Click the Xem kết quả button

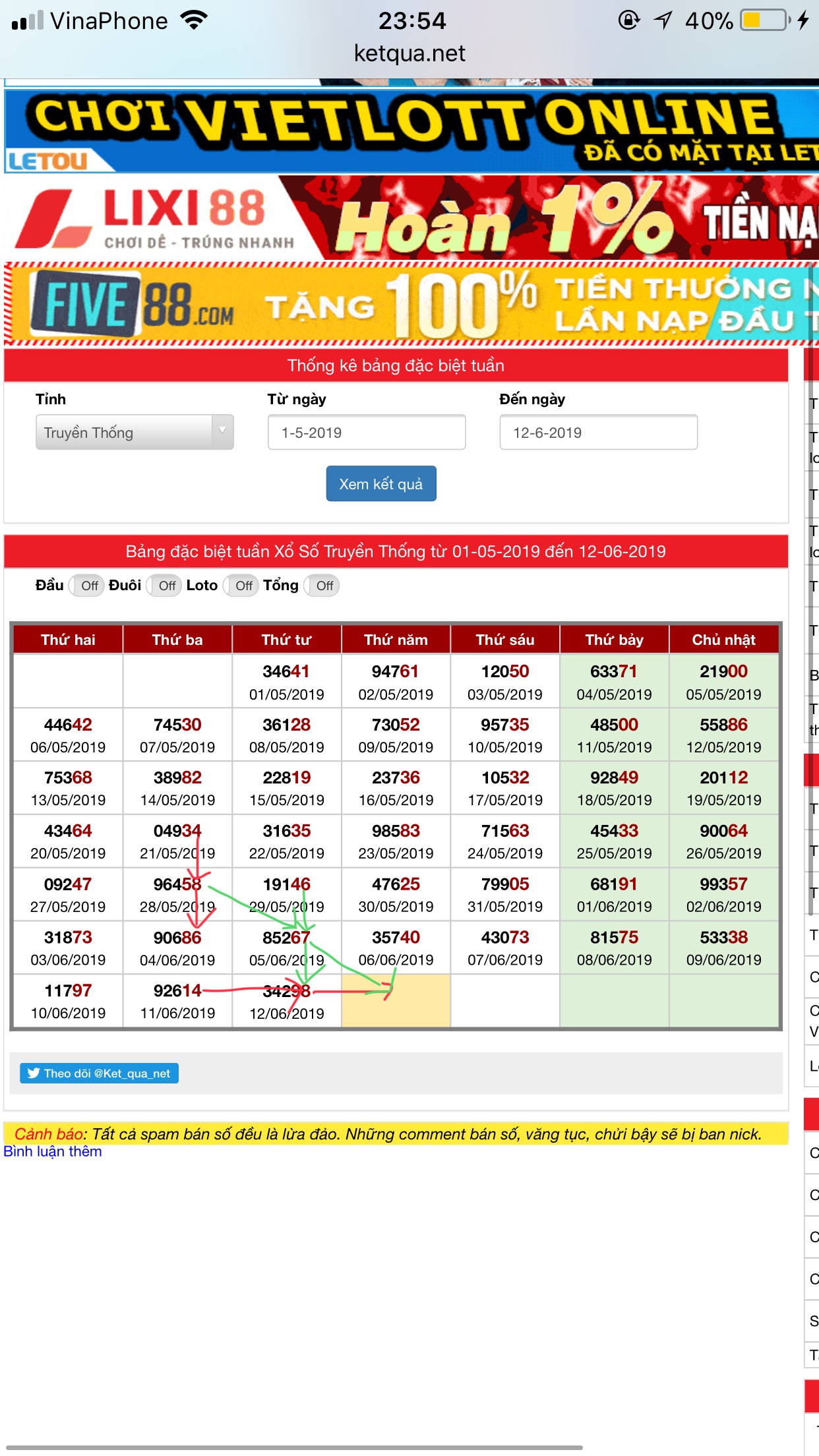tap(381, 484)
